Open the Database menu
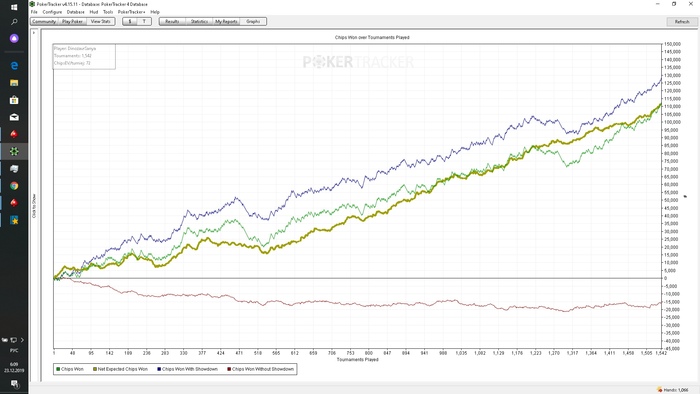Viewport: 700px width, 394px height. pyautogui.click(x=75, y=12)
